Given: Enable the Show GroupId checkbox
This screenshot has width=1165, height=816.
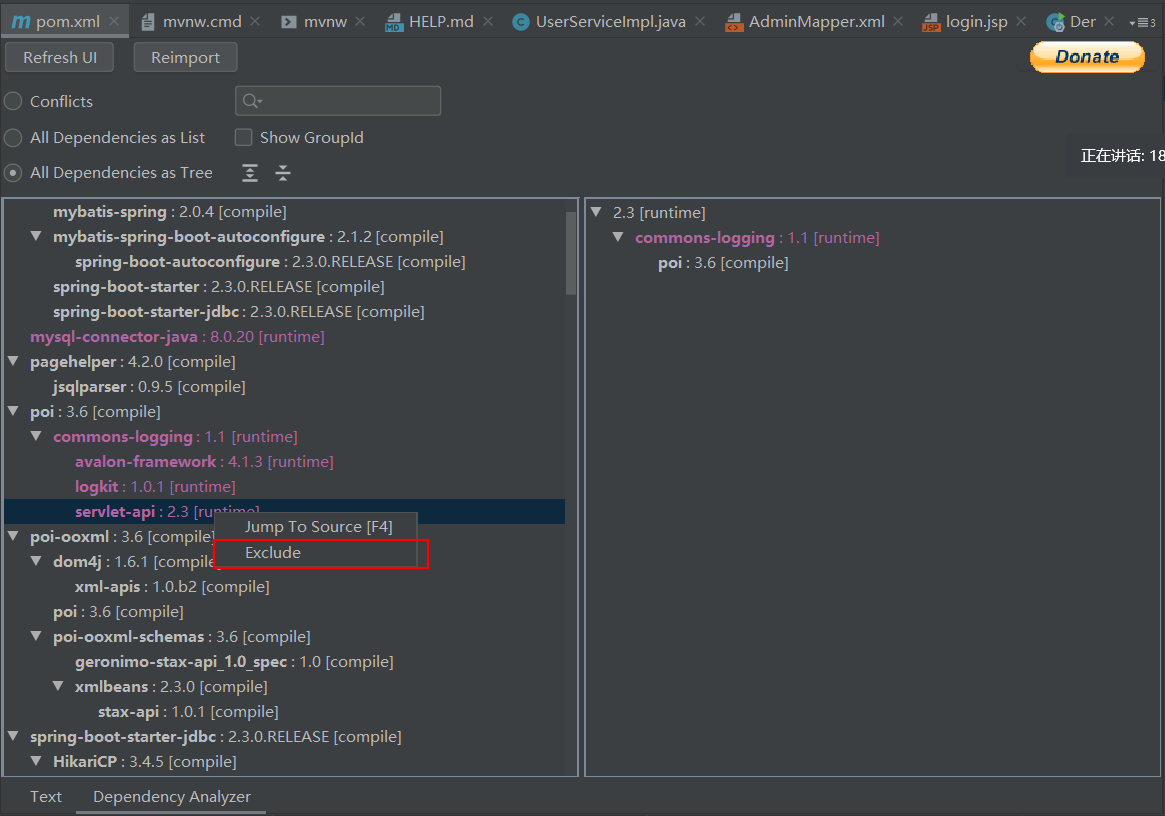Looking at the screenshot, I should click(x=243, y=137).
